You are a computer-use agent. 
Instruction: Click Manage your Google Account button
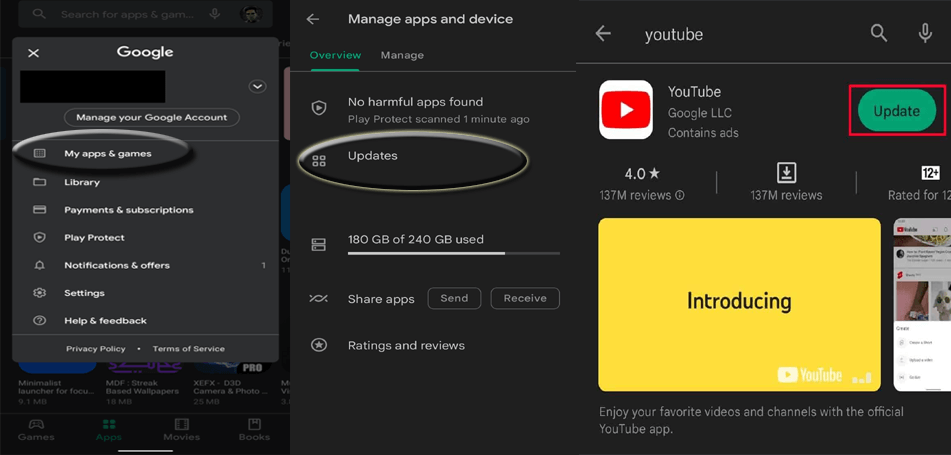coord(151,117)
